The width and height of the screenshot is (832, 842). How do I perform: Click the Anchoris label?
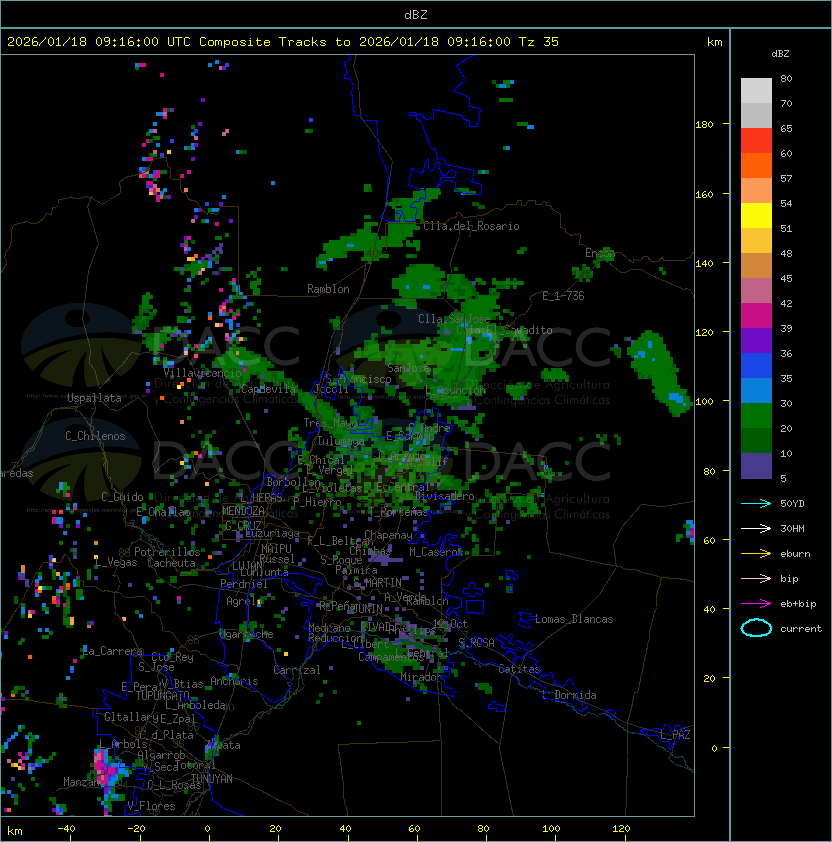click(234, 681)
